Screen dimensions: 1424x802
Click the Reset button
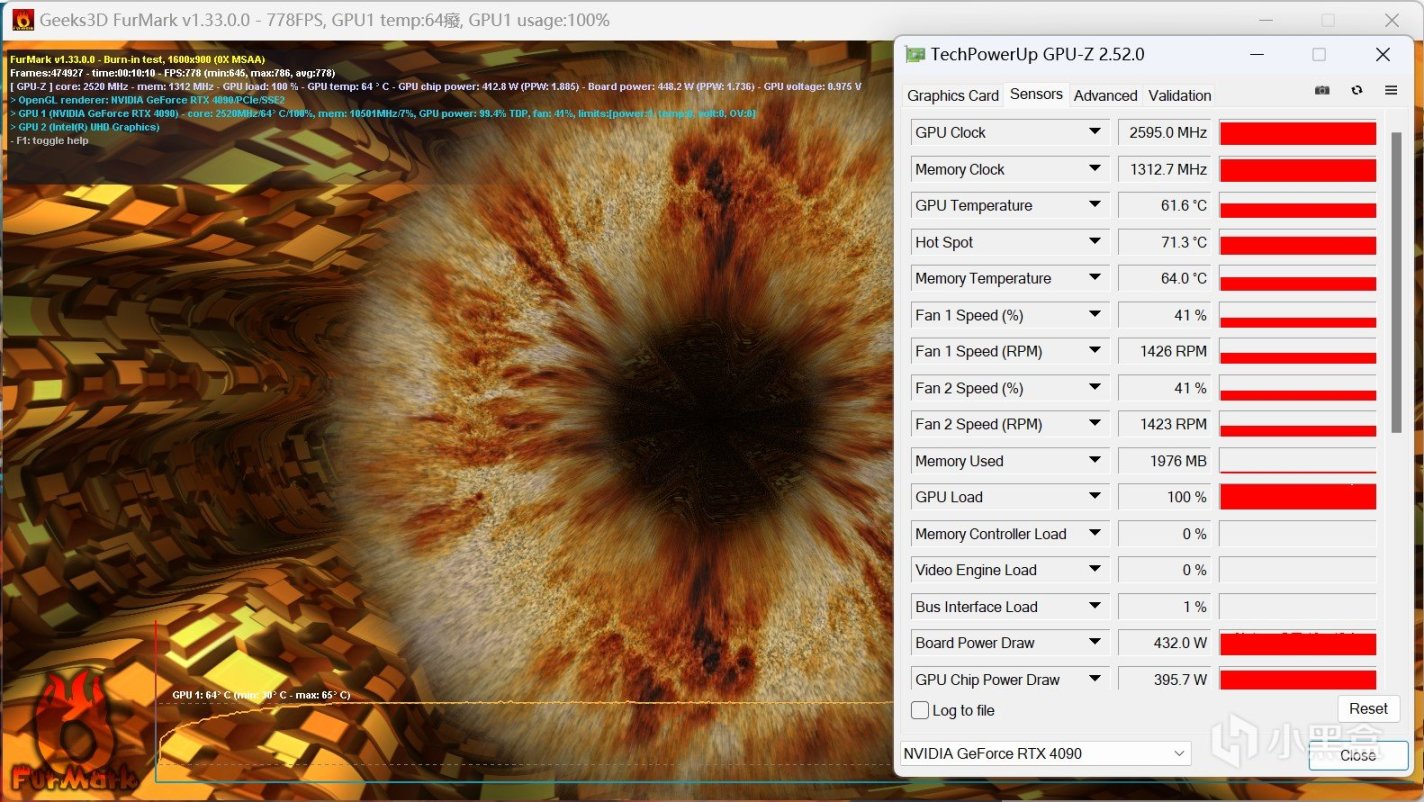point(1368,709)
